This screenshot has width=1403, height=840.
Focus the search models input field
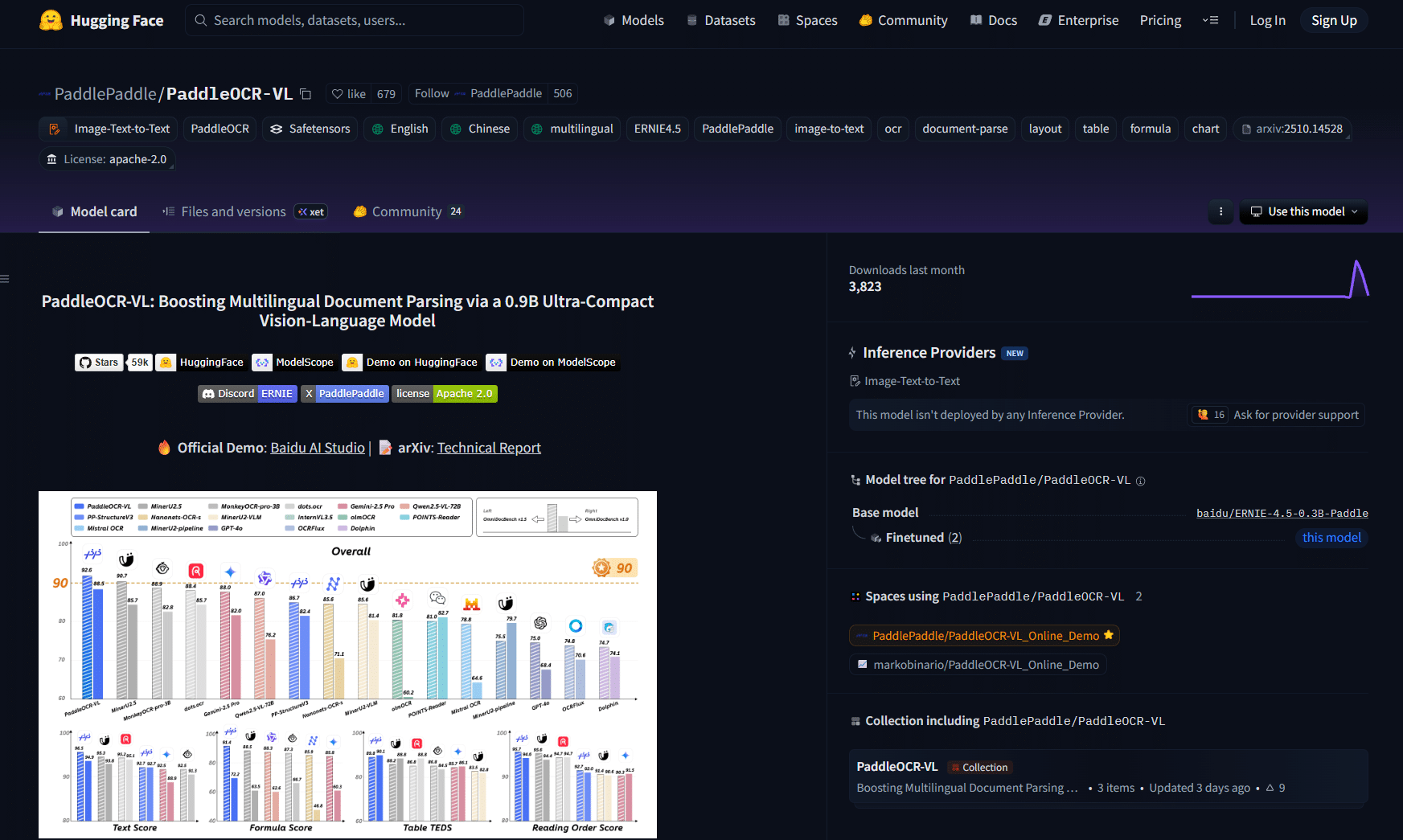click(355, 20)
